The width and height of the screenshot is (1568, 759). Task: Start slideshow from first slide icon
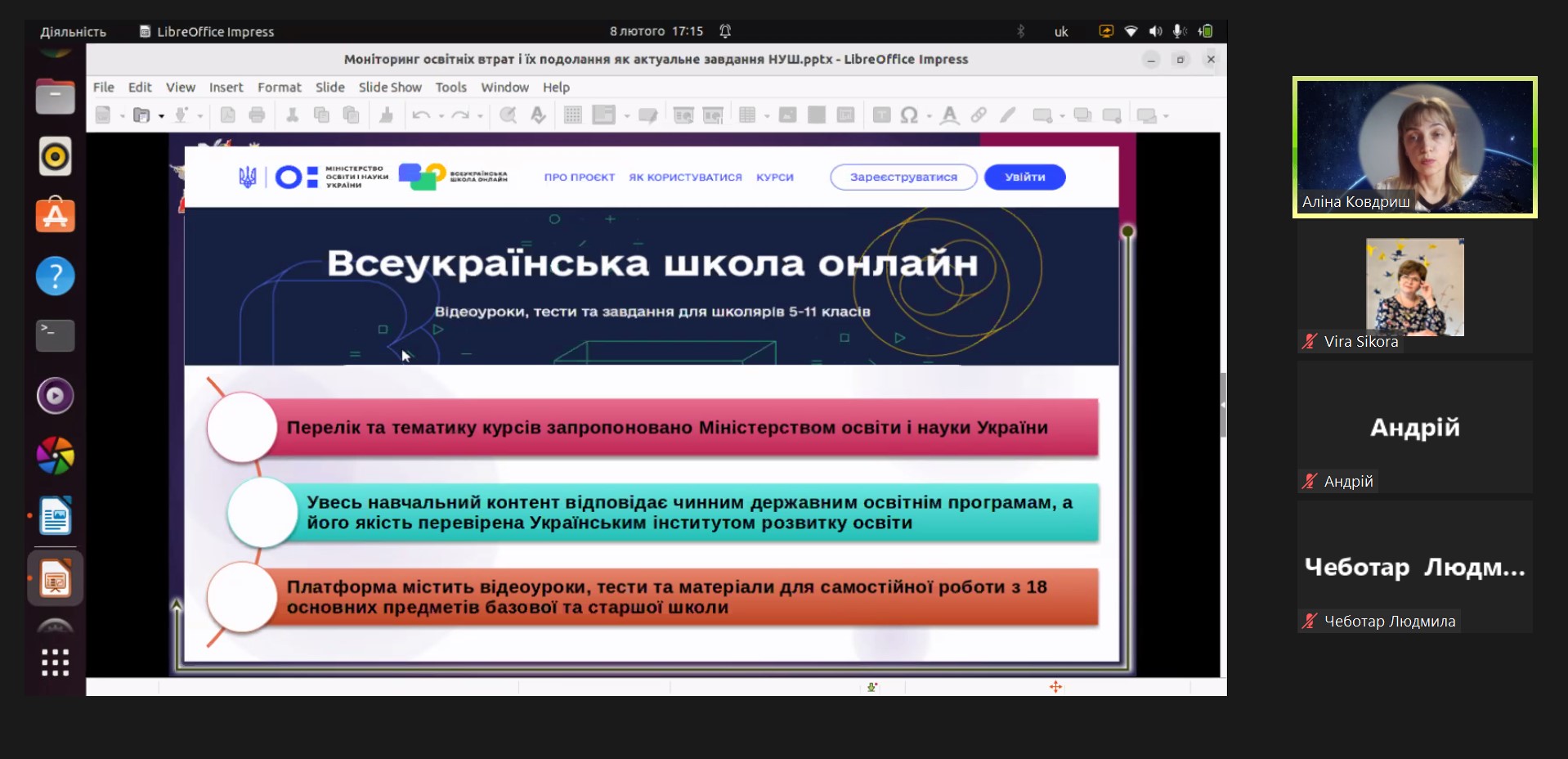pos(683,115)
